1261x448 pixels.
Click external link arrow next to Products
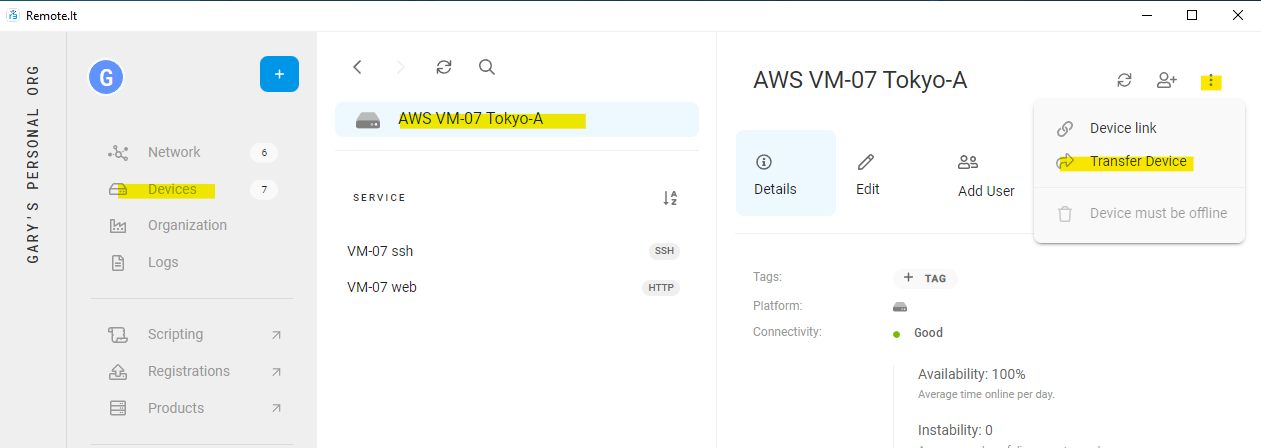276,408
